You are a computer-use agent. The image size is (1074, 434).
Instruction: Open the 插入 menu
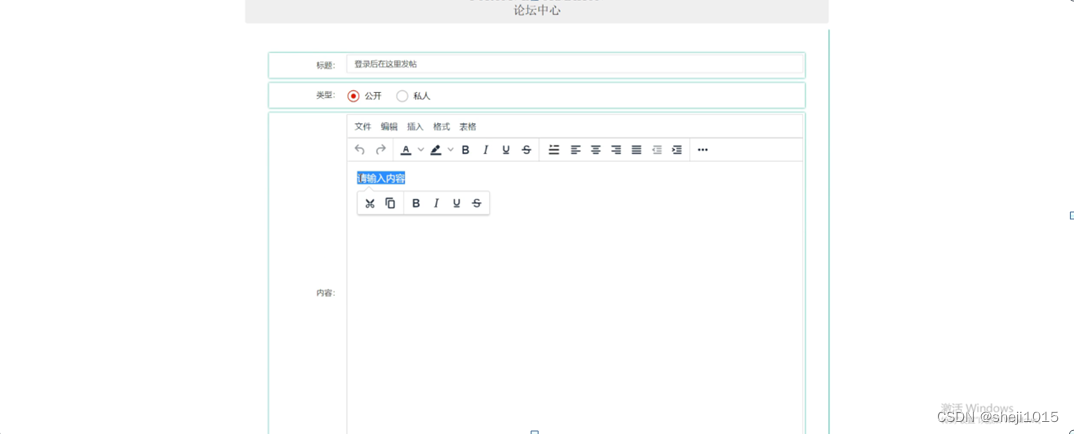click(x=415, y=127)
